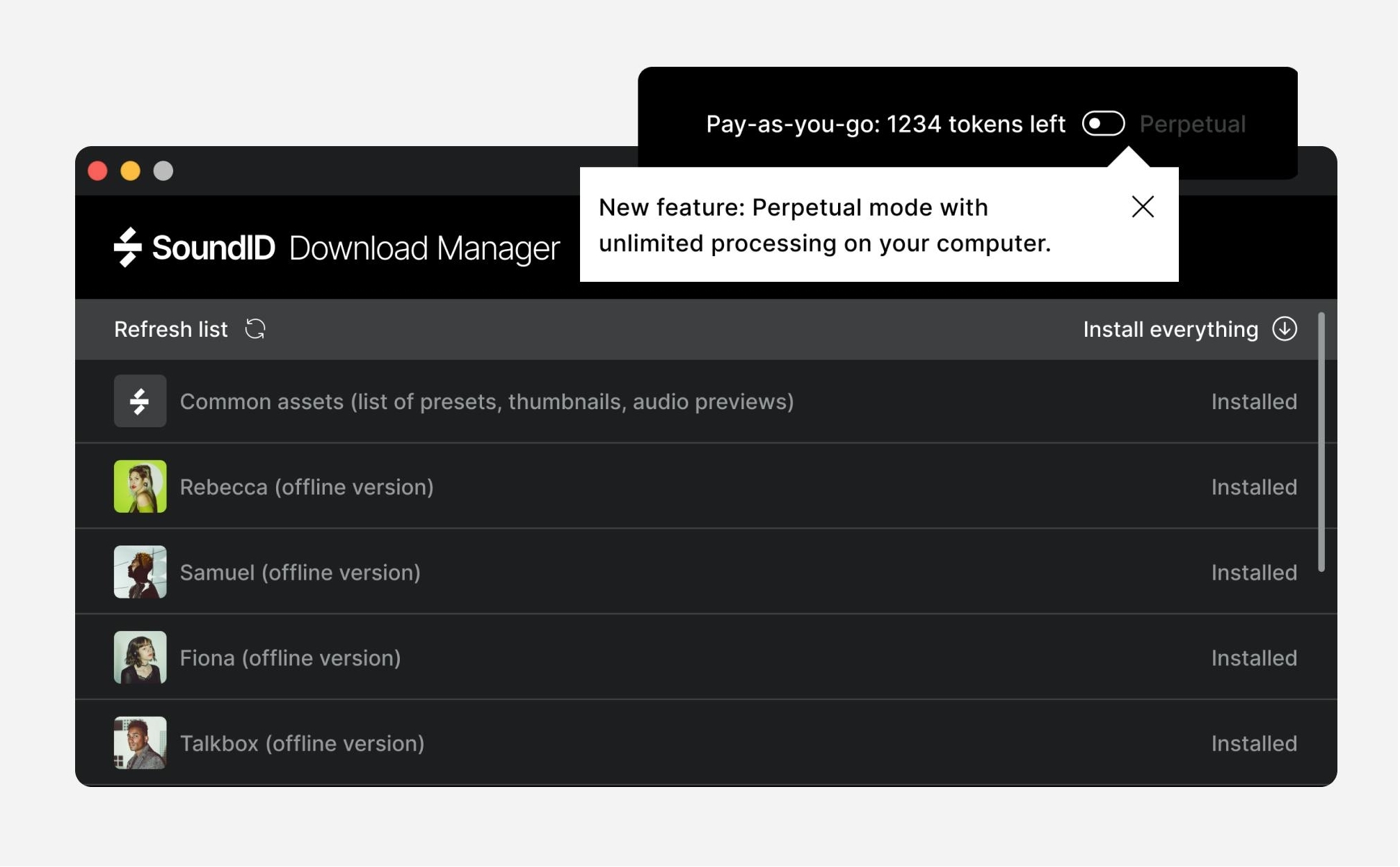Dismiss the new feature tooltip with X
Viewport: 1400px width, 867px height.
[x=1142, y=207]
